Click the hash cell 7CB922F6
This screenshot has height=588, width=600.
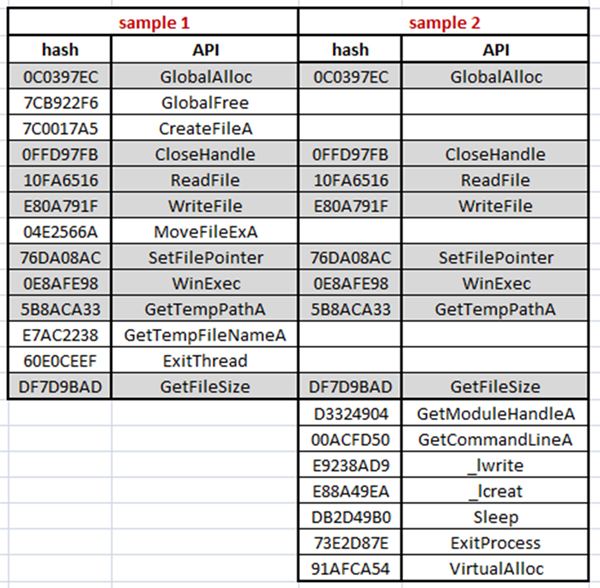[58, 102]
